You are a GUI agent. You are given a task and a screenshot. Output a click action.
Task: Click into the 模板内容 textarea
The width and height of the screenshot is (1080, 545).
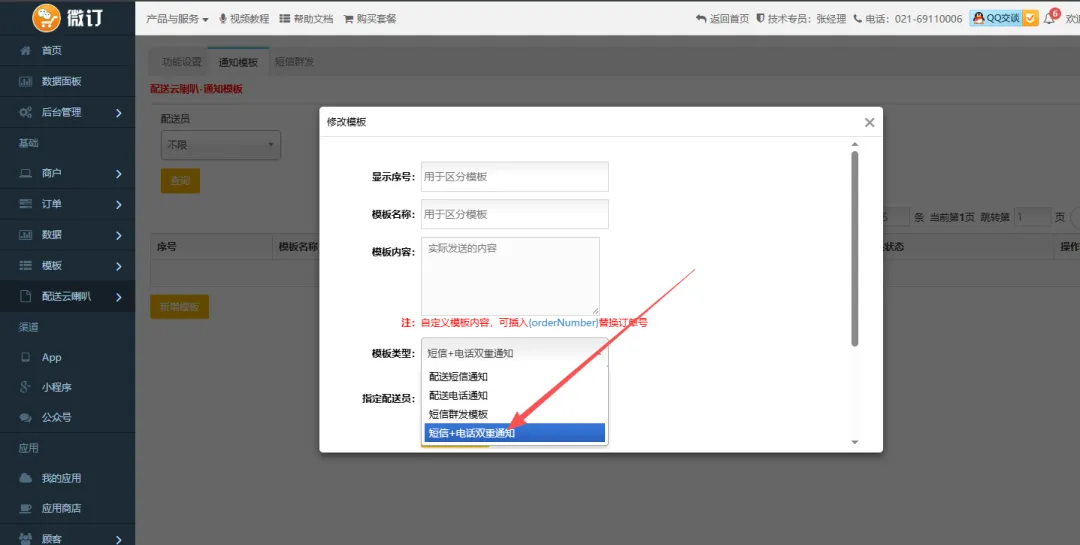(x=510, y=276)
